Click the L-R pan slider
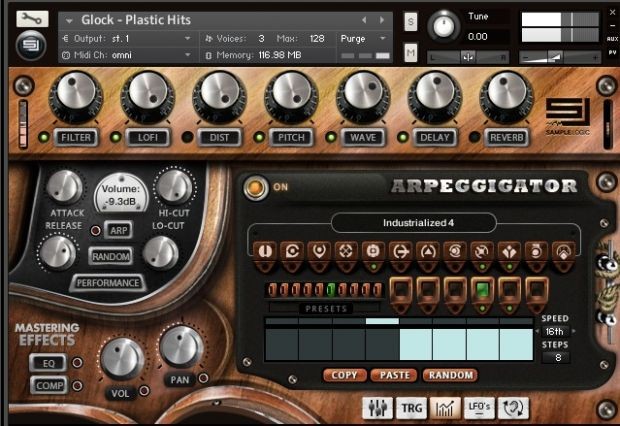The width and height of the screenshot is (620, 426). 468,57
